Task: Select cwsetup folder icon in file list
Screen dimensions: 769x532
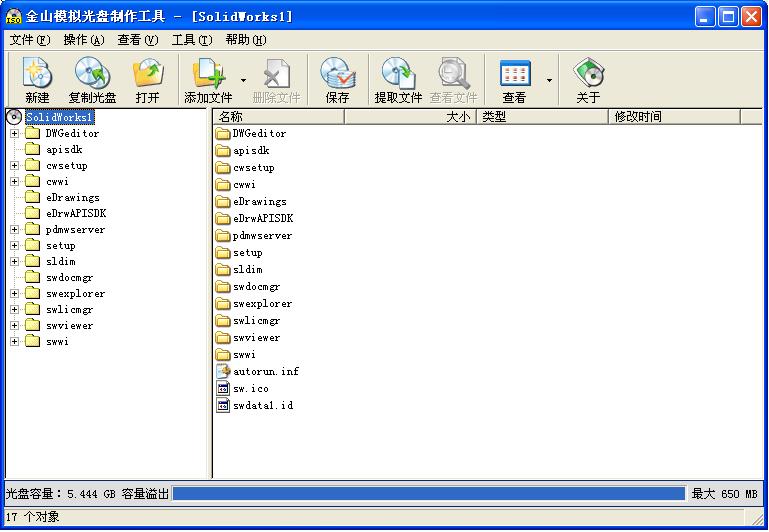Action: coord(223,168)
